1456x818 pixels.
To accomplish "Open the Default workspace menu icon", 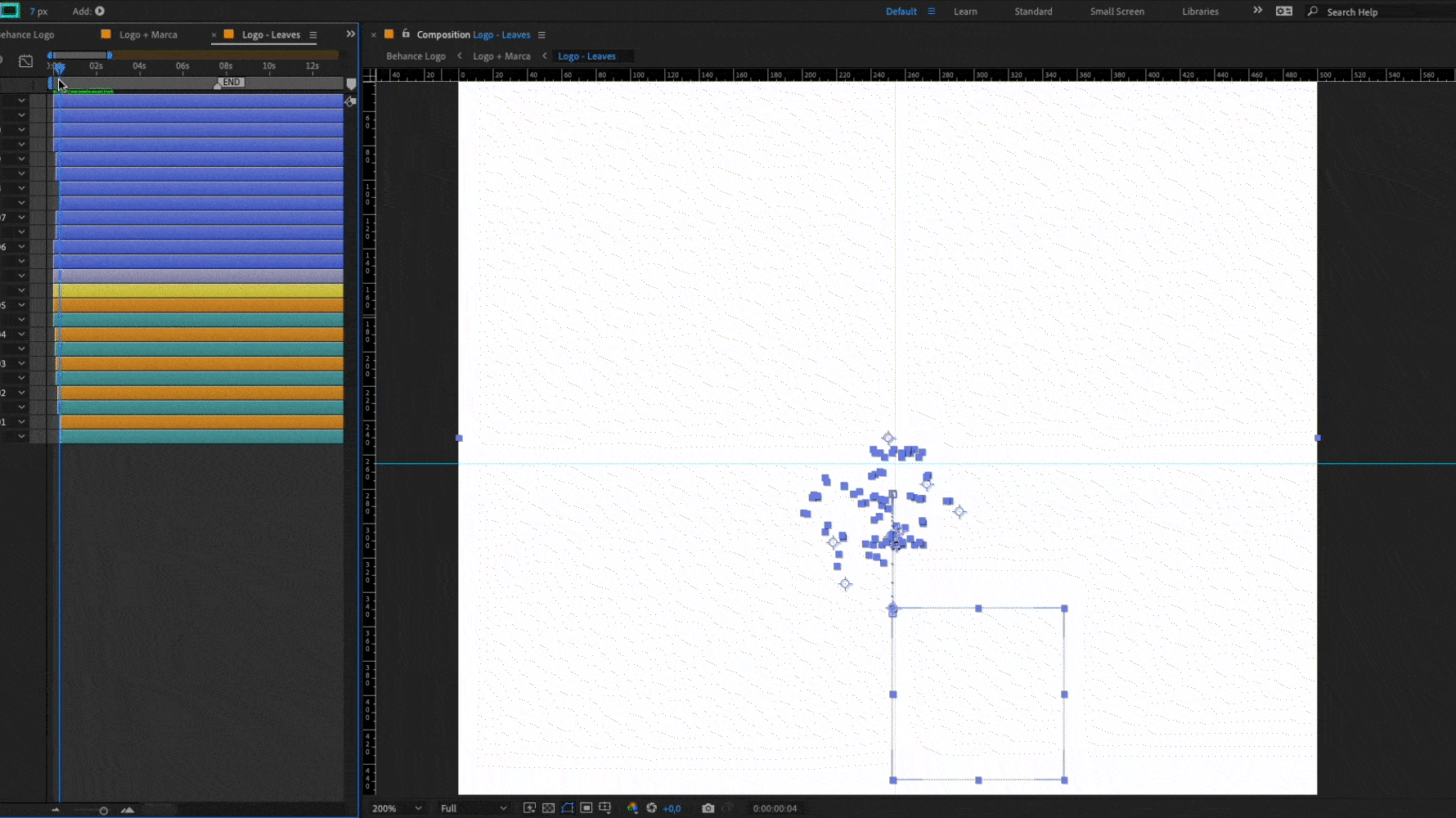I will coord(931,11).
